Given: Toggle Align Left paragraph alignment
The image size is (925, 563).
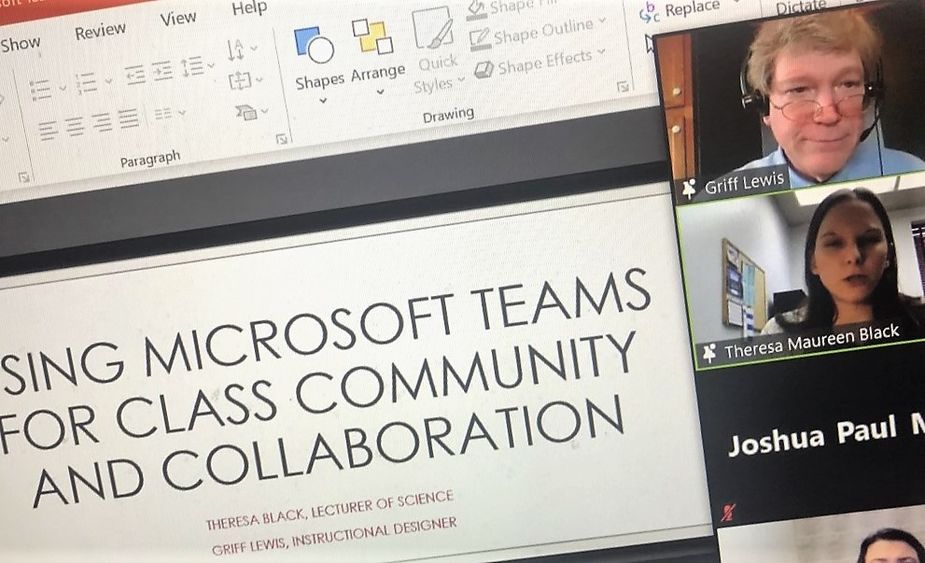Looking at the screenshot, I should tap(48, 131).
